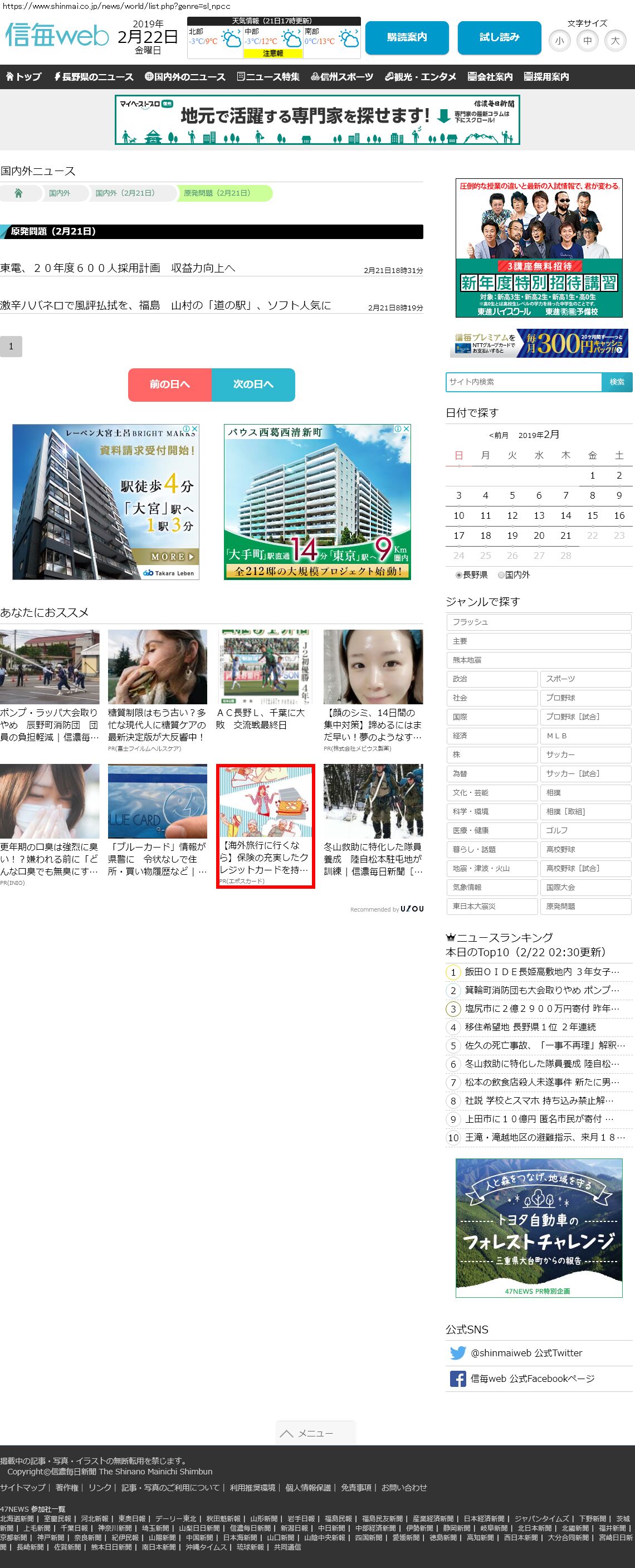
Task: Click the 試し読み button
Action: tap(499, 38)
